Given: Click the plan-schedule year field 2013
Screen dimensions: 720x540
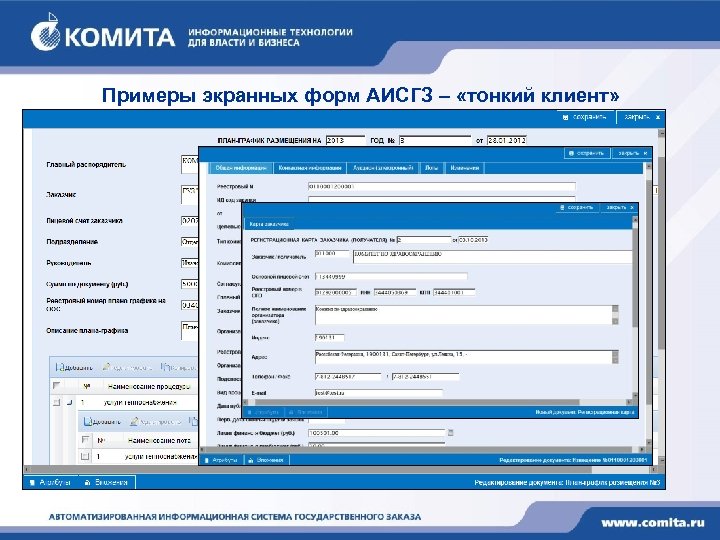Looking at the screenshot, I should (x=345, y=141).
